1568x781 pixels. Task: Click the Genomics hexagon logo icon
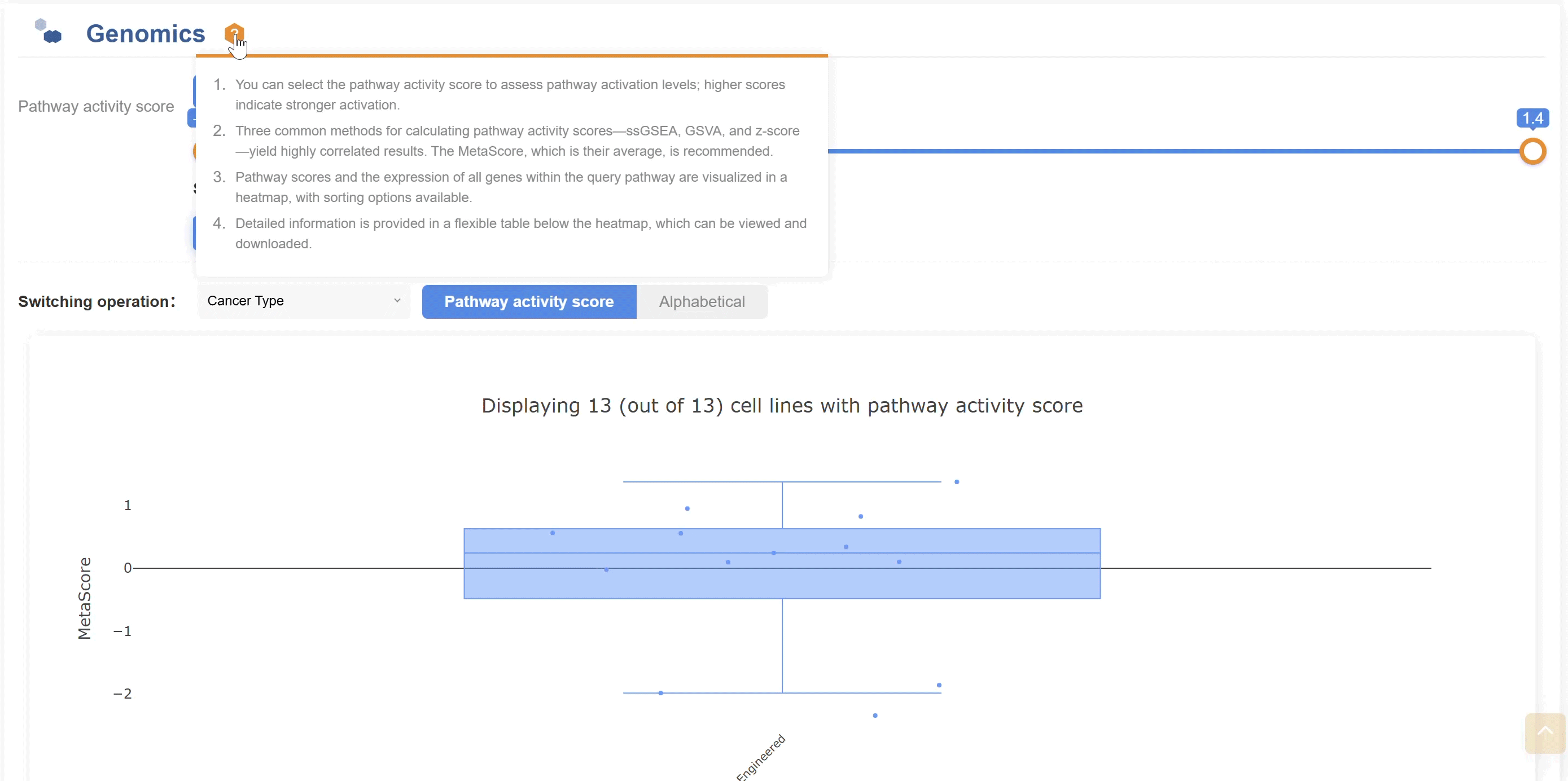49,32
